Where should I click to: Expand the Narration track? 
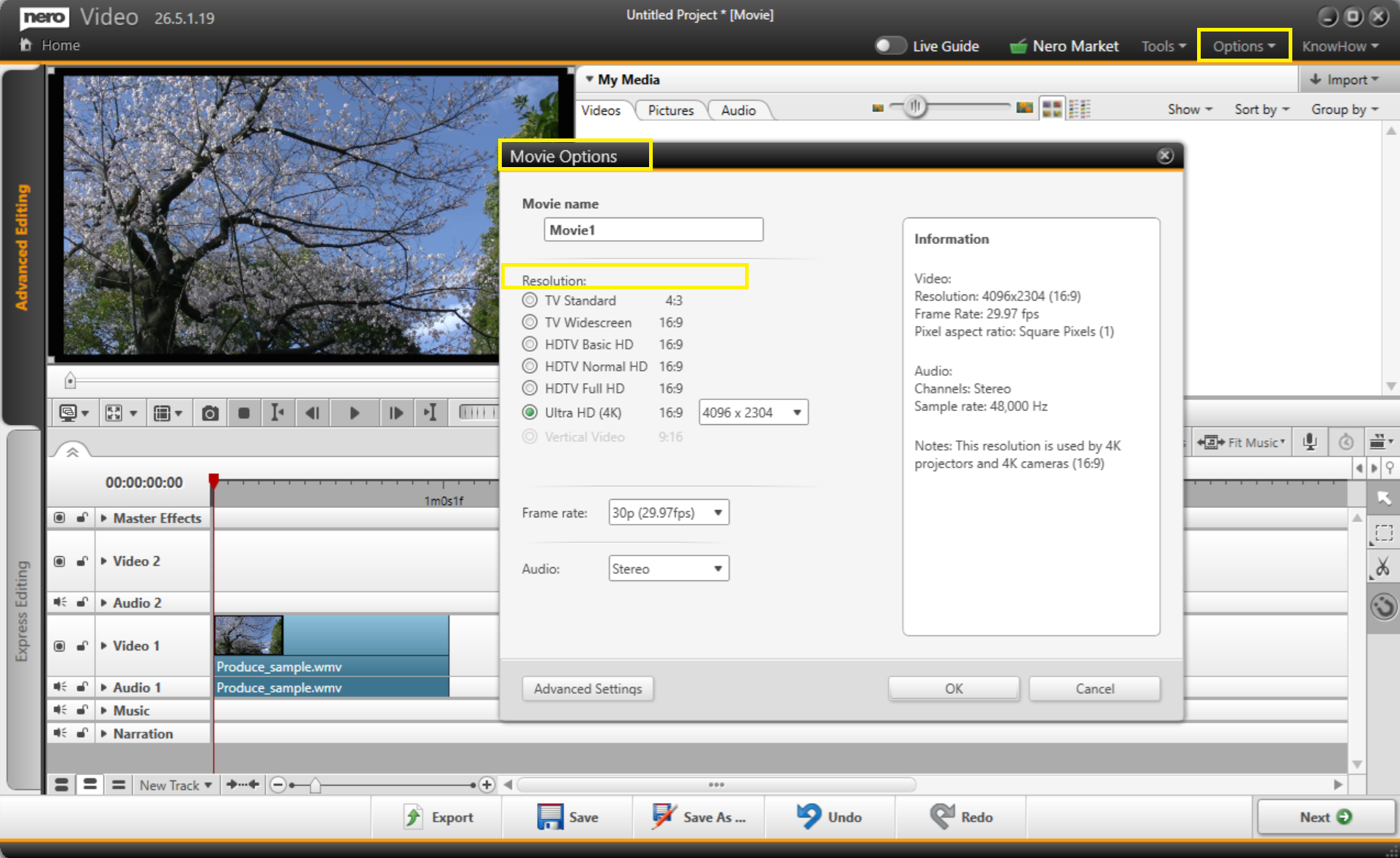[103, 733]
